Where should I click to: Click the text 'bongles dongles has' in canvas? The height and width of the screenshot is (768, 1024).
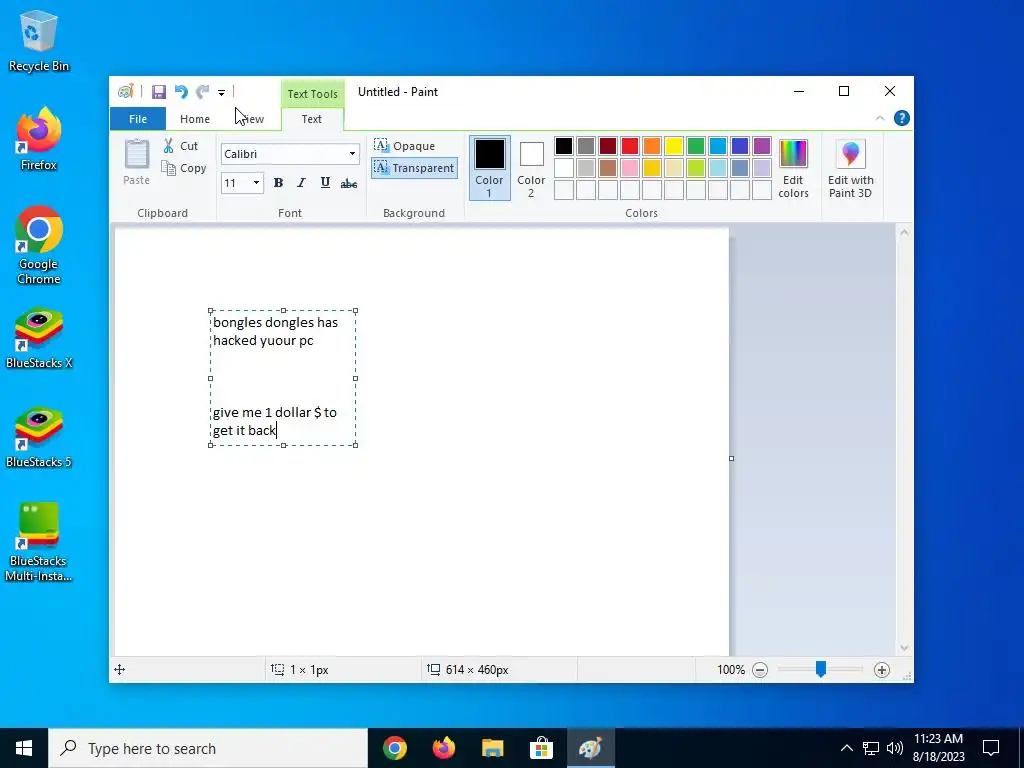coord(276,323)
